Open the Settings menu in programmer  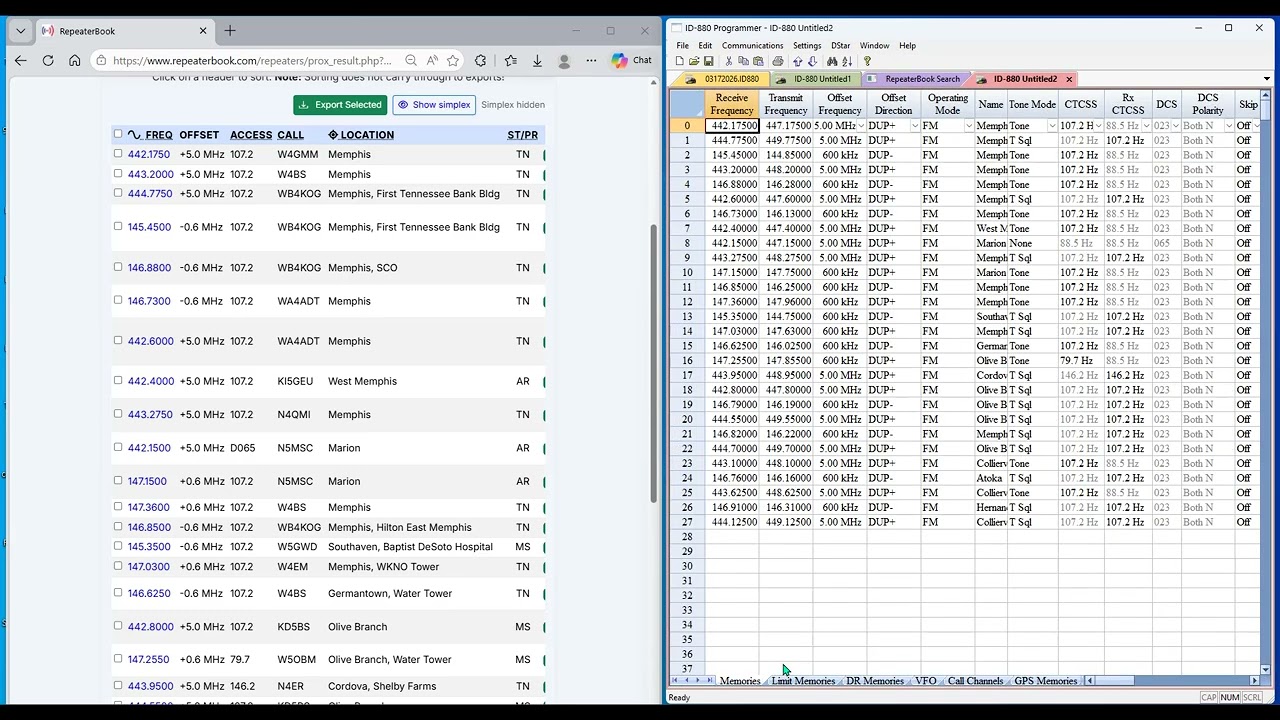807,45
